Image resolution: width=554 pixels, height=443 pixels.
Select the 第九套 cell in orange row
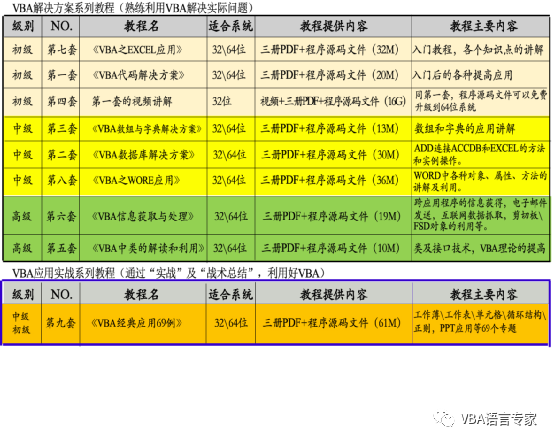coord(60,323)
